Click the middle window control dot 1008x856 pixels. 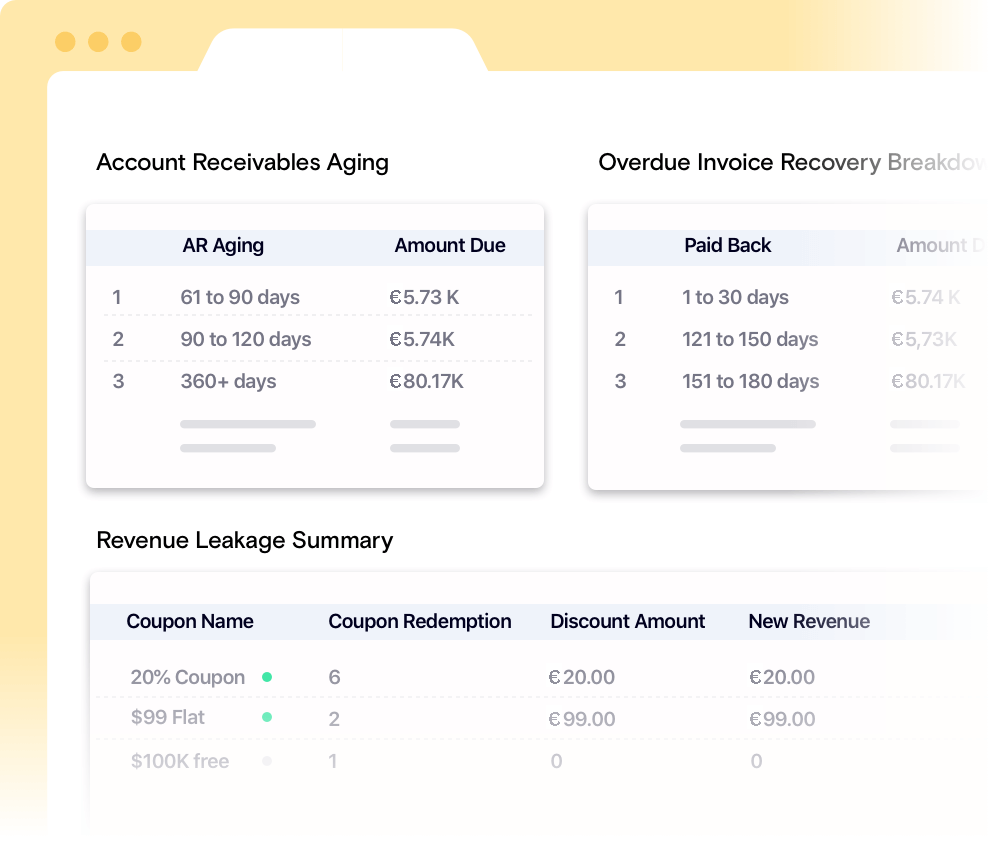pyautogui.click(x=98, y=42)
